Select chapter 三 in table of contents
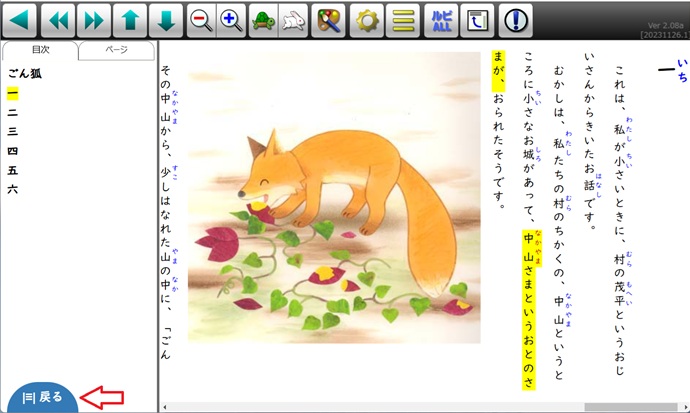The width and height of the screenshot is (690, 413). 12,131
